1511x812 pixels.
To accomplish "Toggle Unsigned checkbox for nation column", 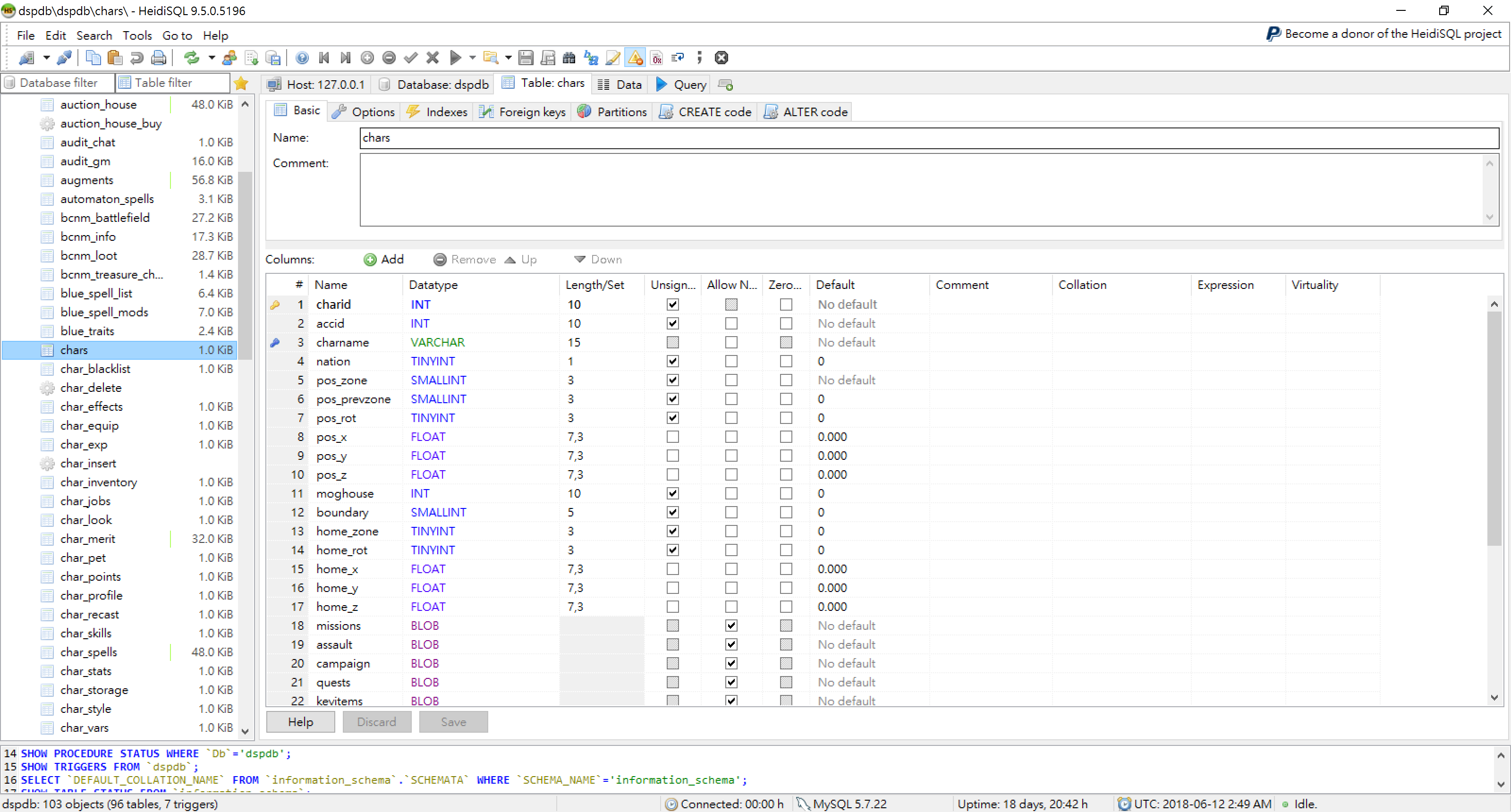I will point(672,361).
